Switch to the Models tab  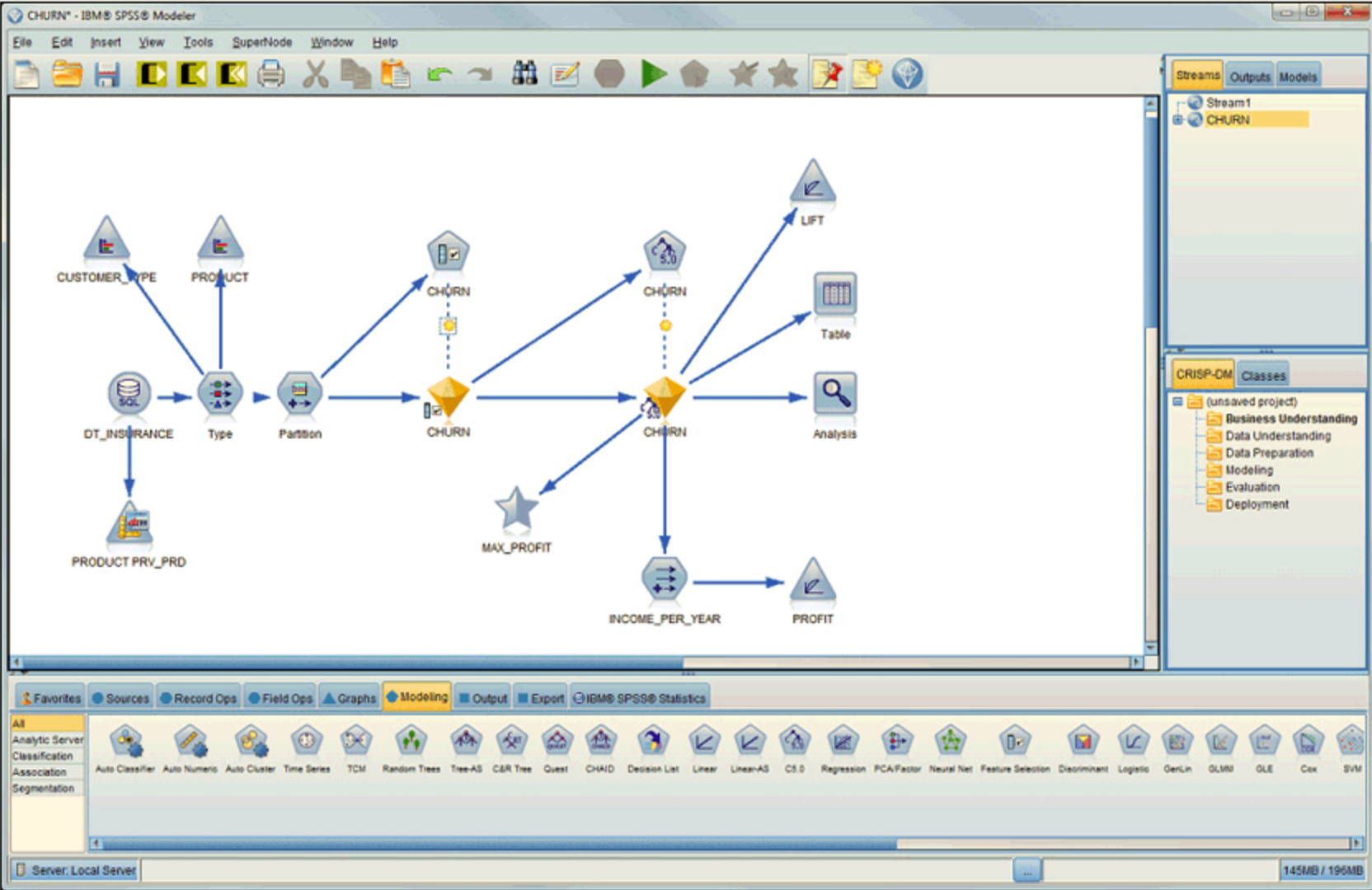point(1298,77)
